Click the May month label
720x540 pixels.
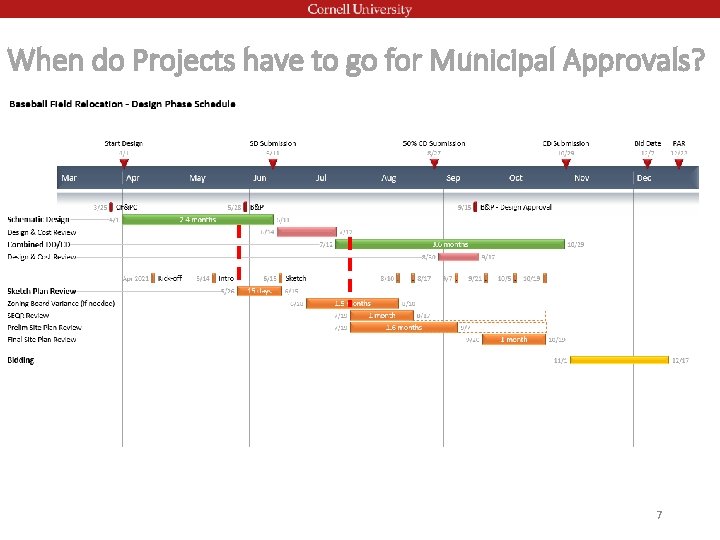[x=197, y=178]
